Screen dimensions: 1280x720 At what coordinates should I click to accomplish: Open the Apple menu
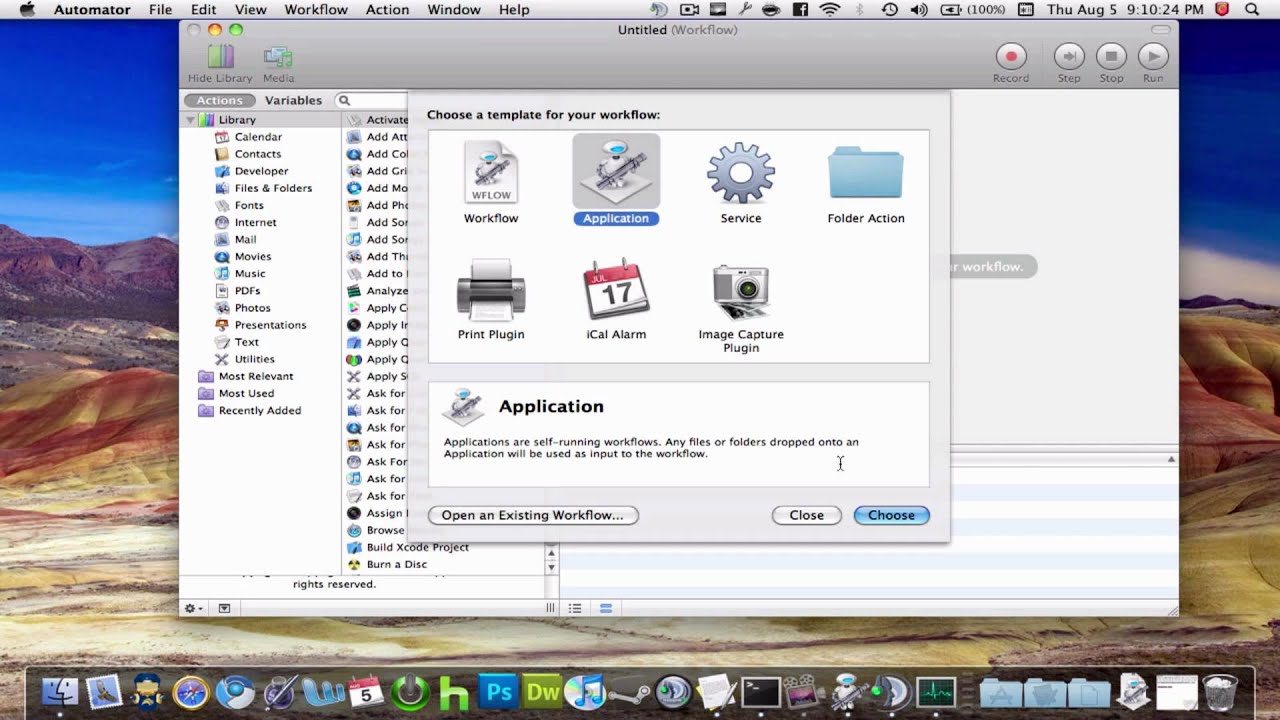point(27,10)
